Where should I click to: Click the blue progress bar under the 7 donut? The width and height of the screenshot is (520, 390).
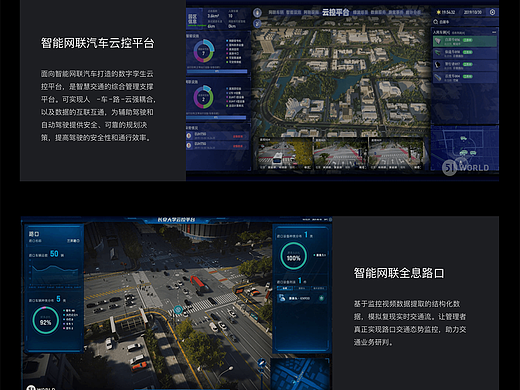click(217, 71)
